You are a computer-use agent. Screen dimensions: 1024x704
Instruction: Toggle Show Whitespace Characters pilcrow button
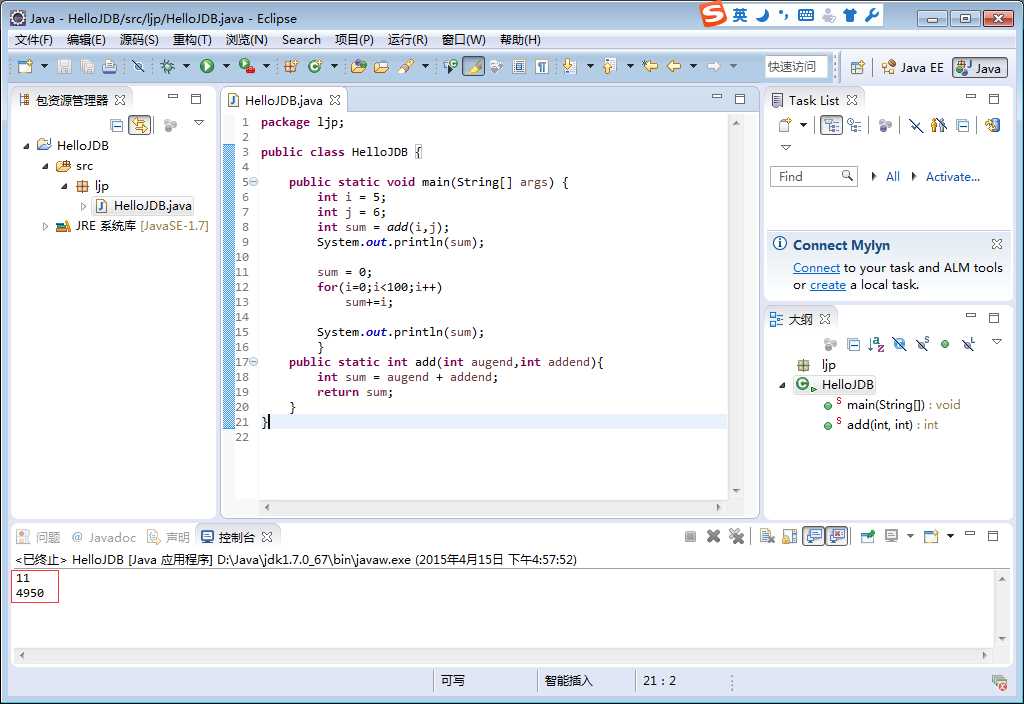pyautogui.click(x=542, y=66)
